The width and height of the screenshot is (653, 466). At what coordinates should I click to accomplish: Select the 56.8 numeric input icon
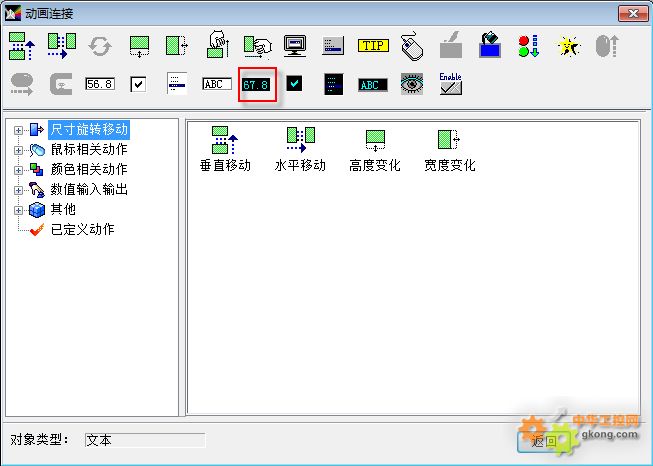[x=100, y=84]
